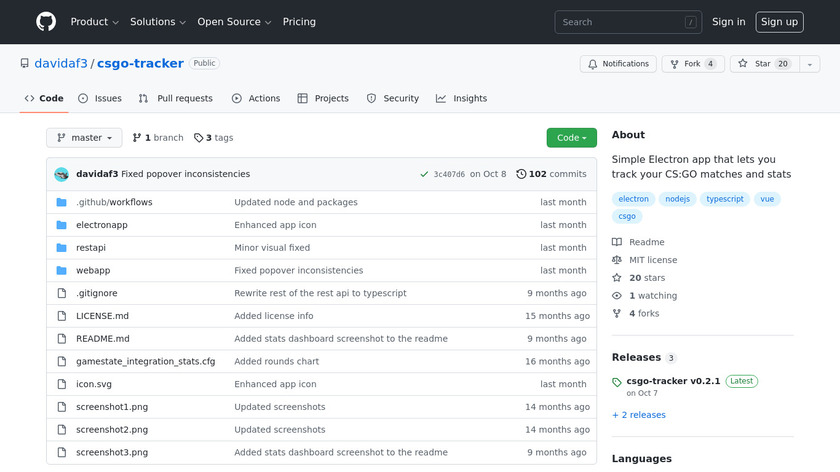The image size is (840, 472).
Task: Click the tag icon next to csgo-tracker v0.2.1
Action: click(617, 382)
